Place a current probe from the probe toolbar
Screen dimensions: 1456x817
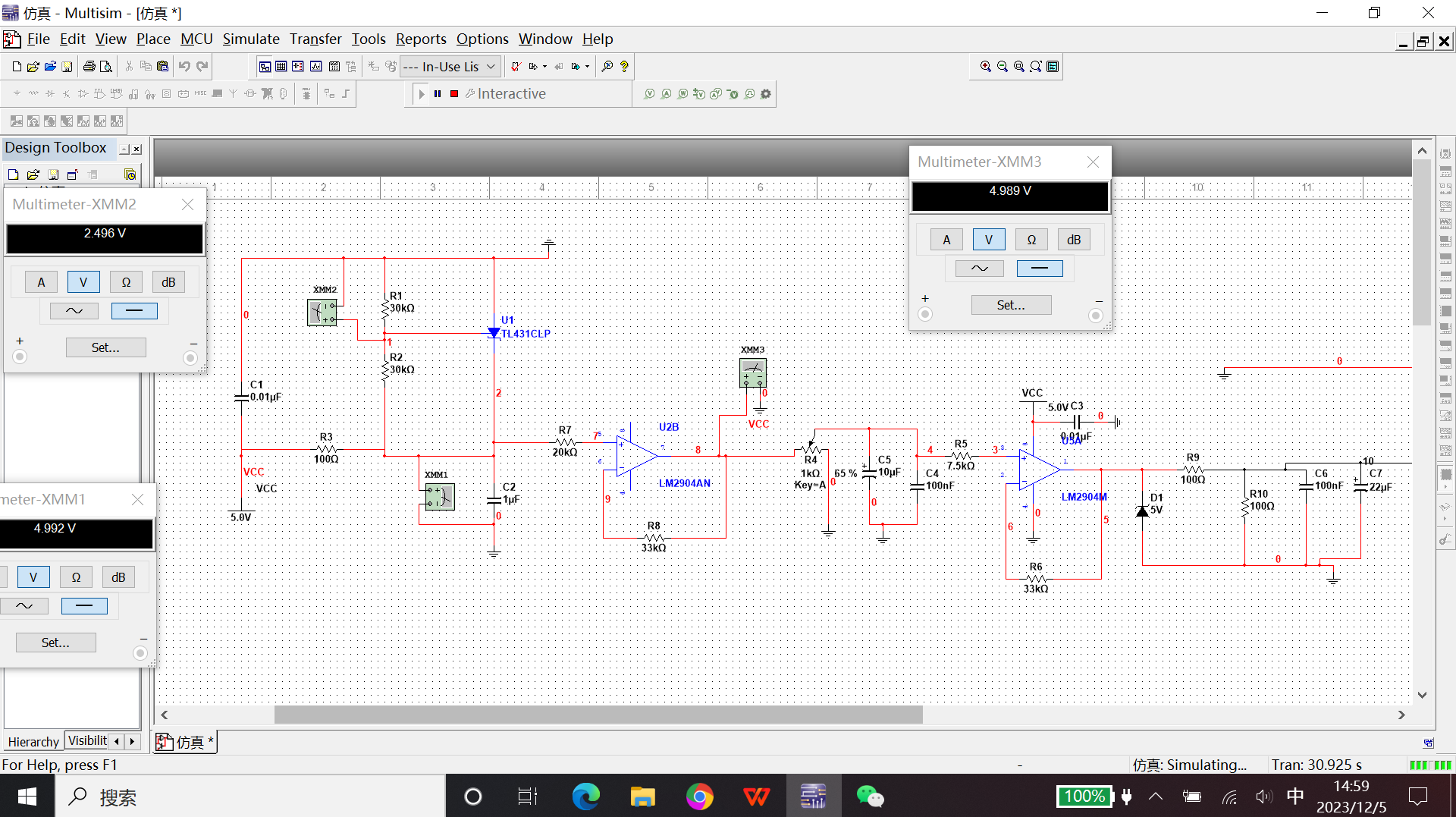[666, 94]
